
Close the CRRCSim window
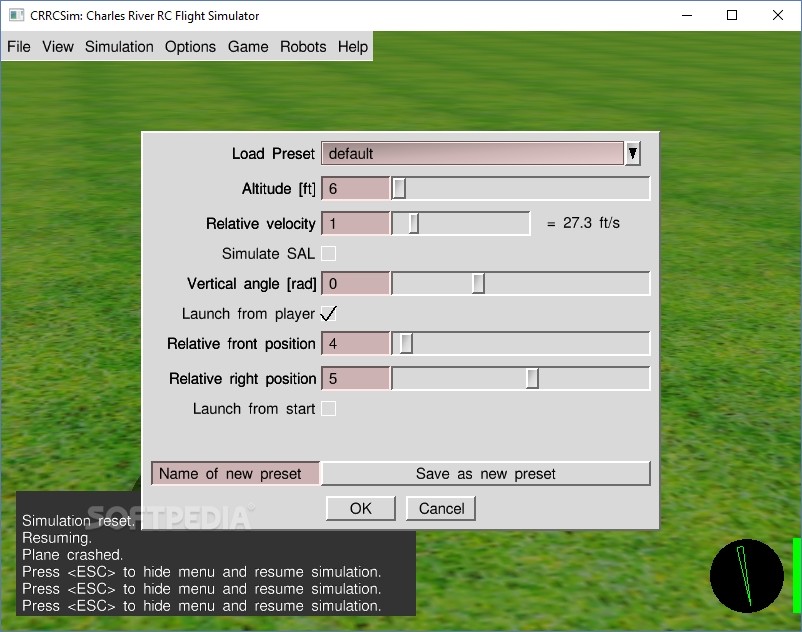pos(777,15)
